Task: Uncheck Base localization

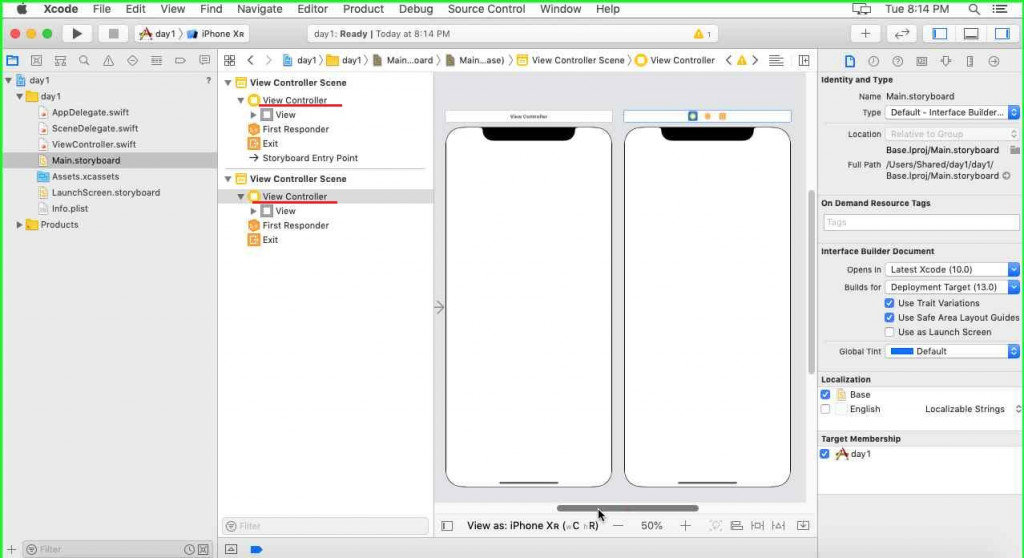Action: [825, 395]
